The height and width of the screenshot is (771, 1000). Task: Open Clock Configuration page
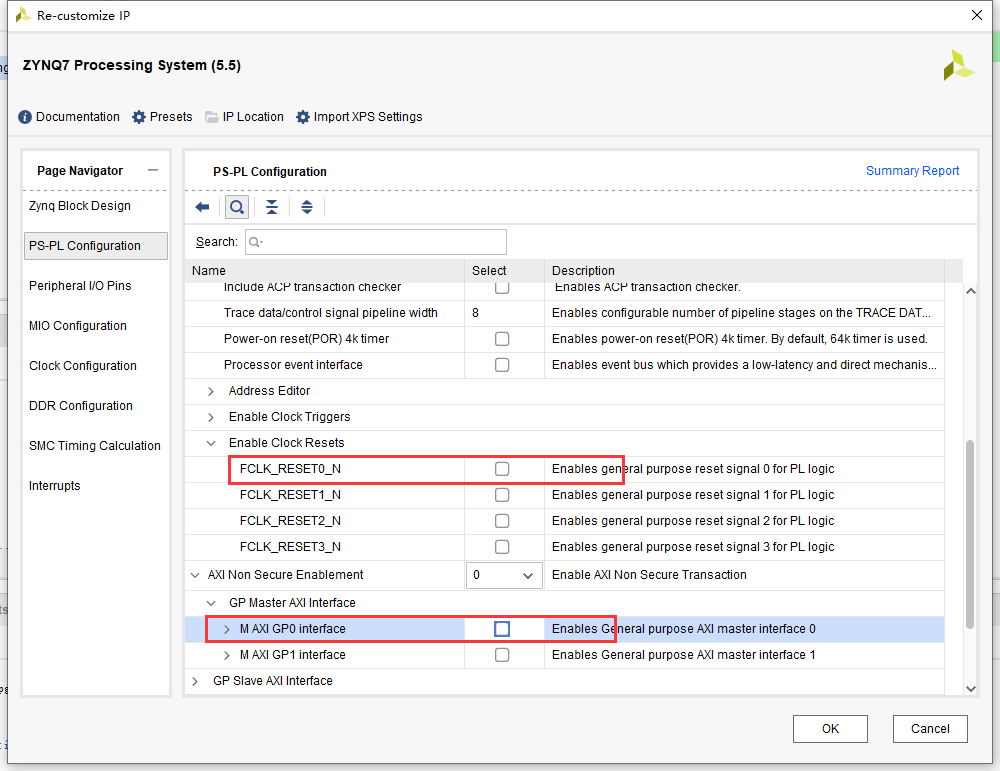tap(83, 366)
